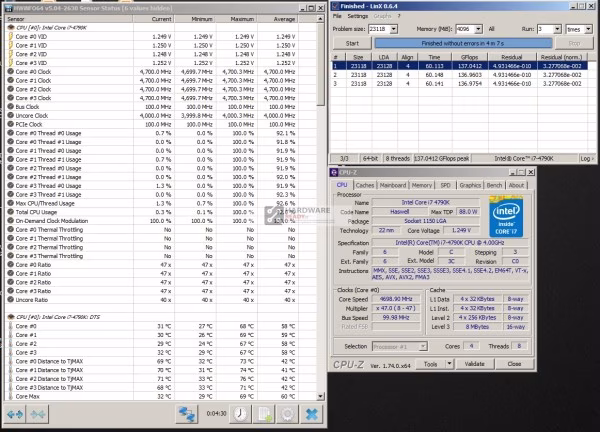Click the icon next to On-Demand Clock Modulation
This screenshot has height=432, width=600.
point(11,221)
